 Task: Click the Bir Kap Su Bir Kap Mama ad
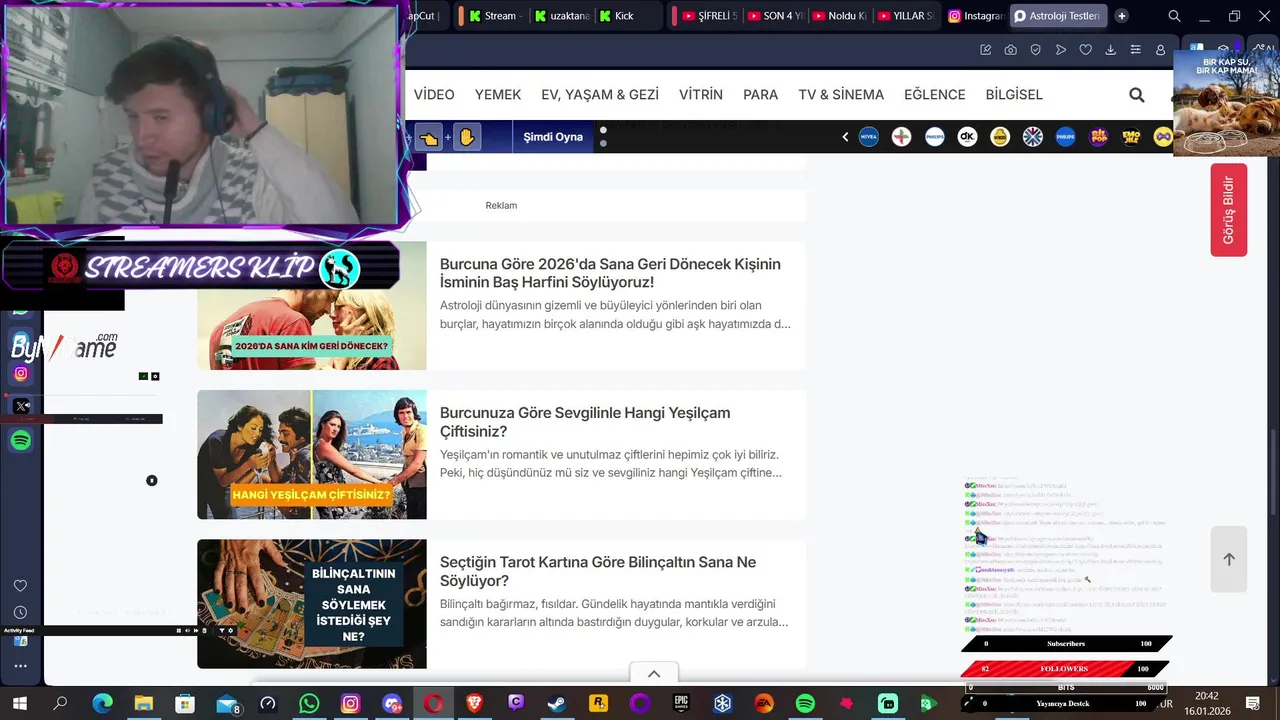click(x=1226, y=103)
